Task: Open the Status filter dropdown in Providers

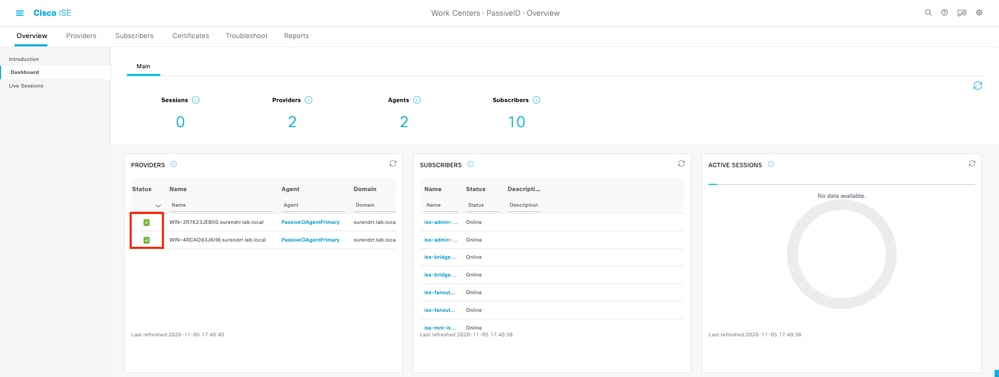Action: point(157,206)
